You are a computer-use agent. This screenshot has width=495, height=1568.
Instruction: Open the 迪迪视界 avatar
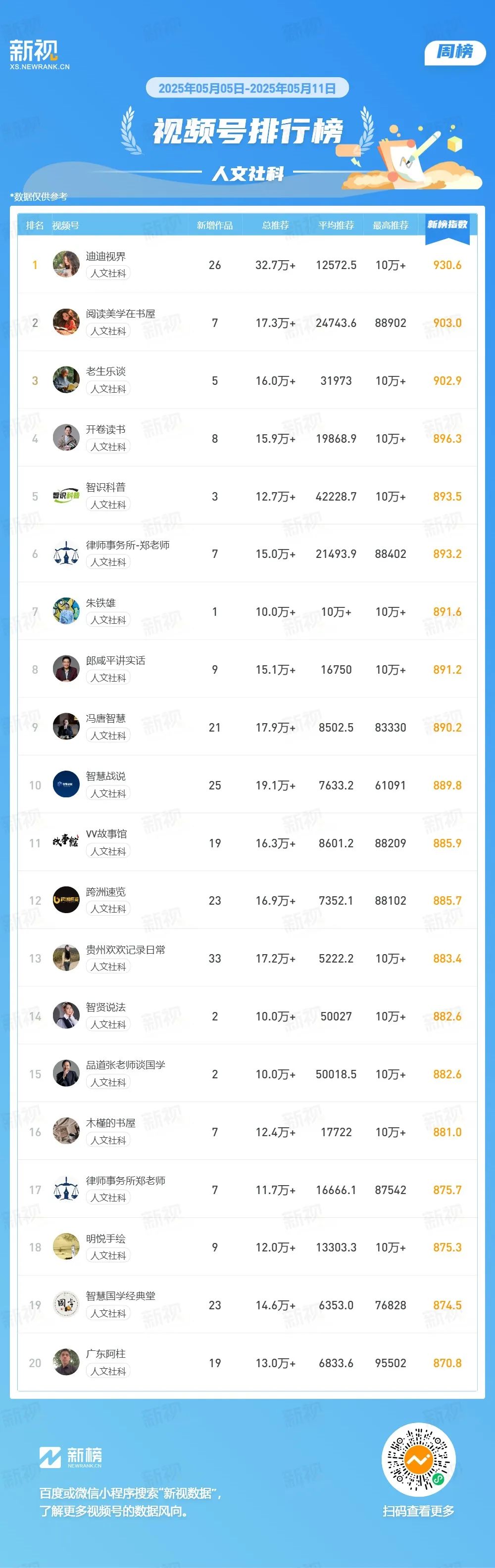pos(66,264)
